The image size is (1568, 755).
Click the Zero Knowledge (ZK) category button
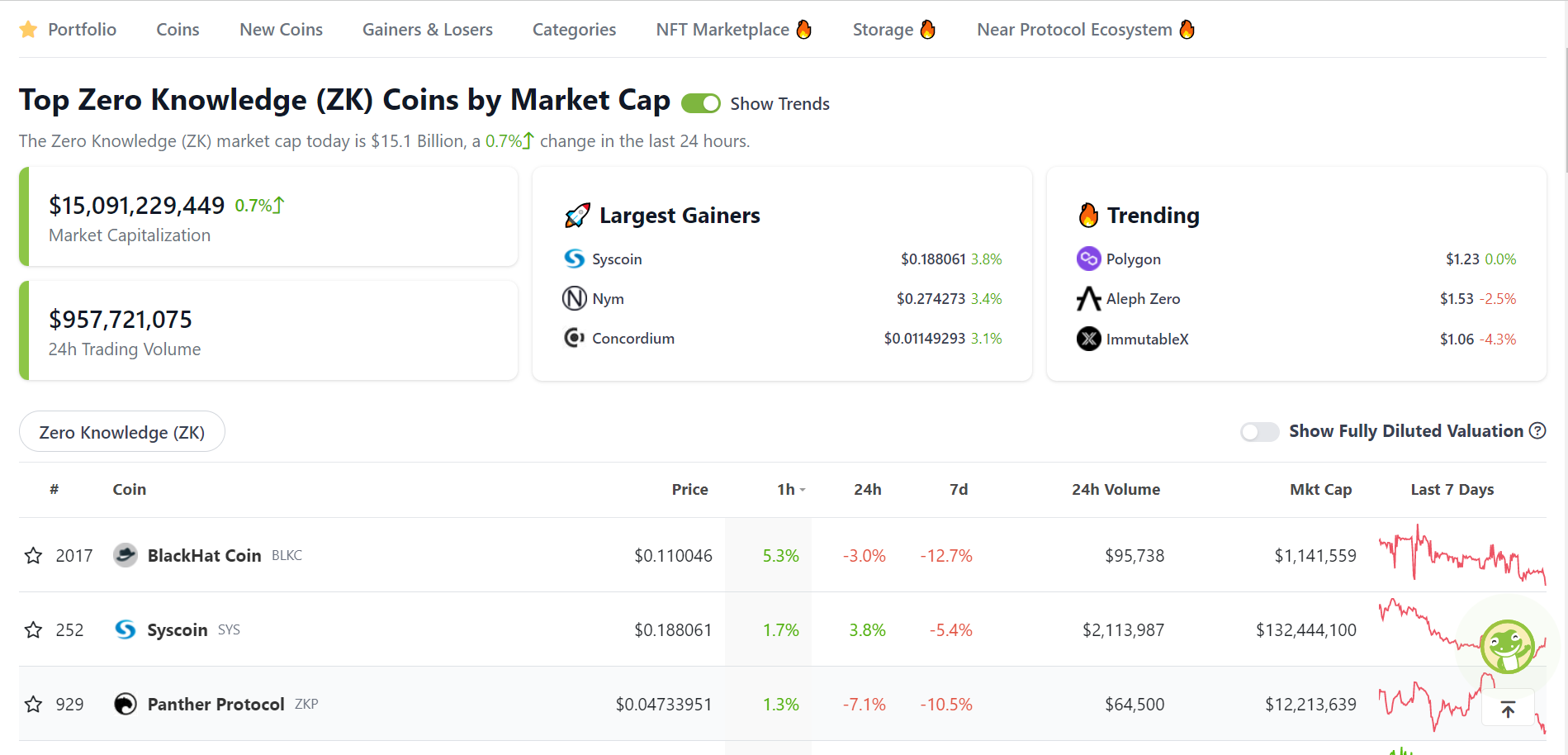click(122, 432)
